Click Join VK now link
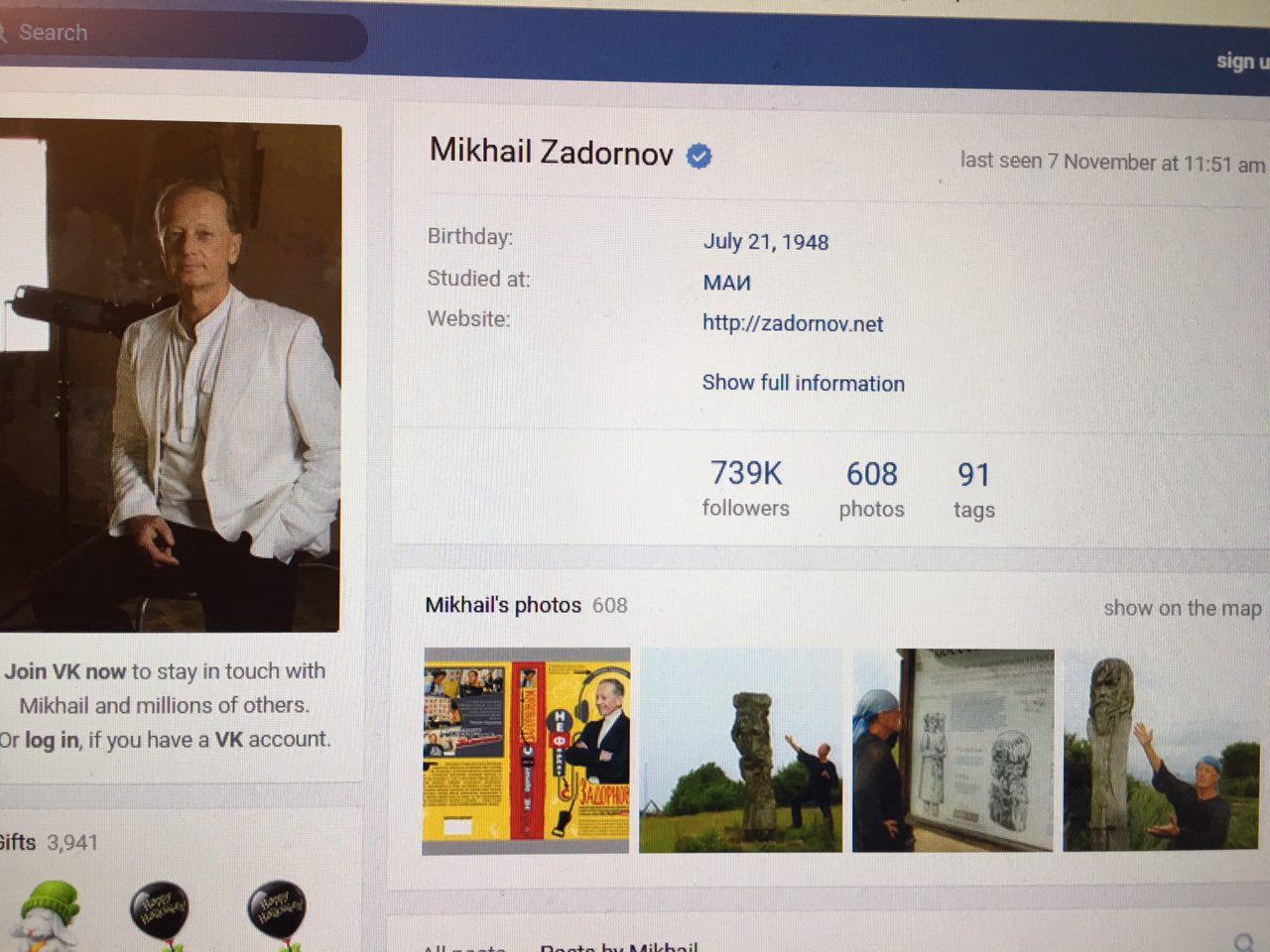 [64, 671]
